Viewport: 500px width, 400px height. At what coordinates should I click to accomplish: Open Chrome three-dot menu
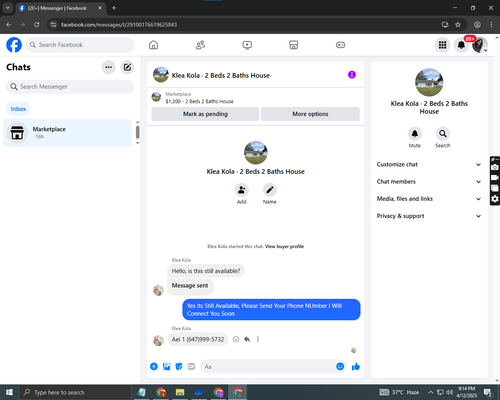pos(491,25)
